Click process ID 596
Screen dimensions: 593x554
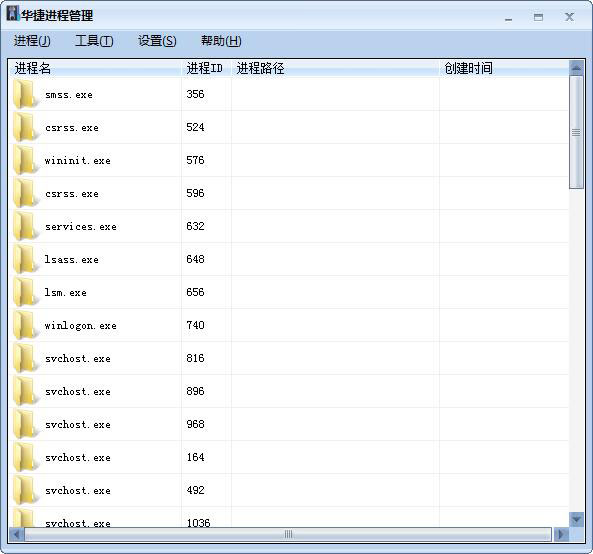(195, 193)
